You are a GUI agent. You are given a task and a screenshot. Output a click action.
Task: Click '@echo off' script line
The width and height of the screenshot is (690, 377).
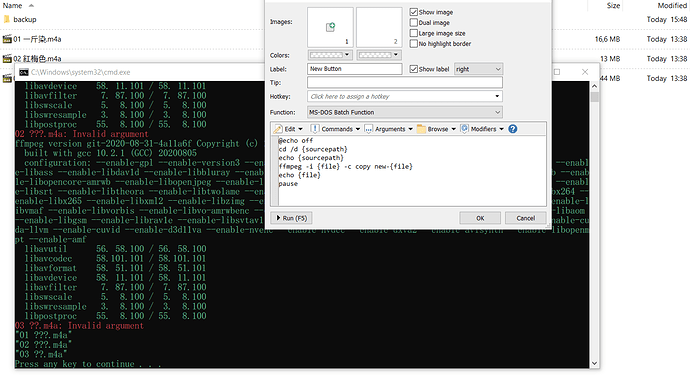(296, 140)
